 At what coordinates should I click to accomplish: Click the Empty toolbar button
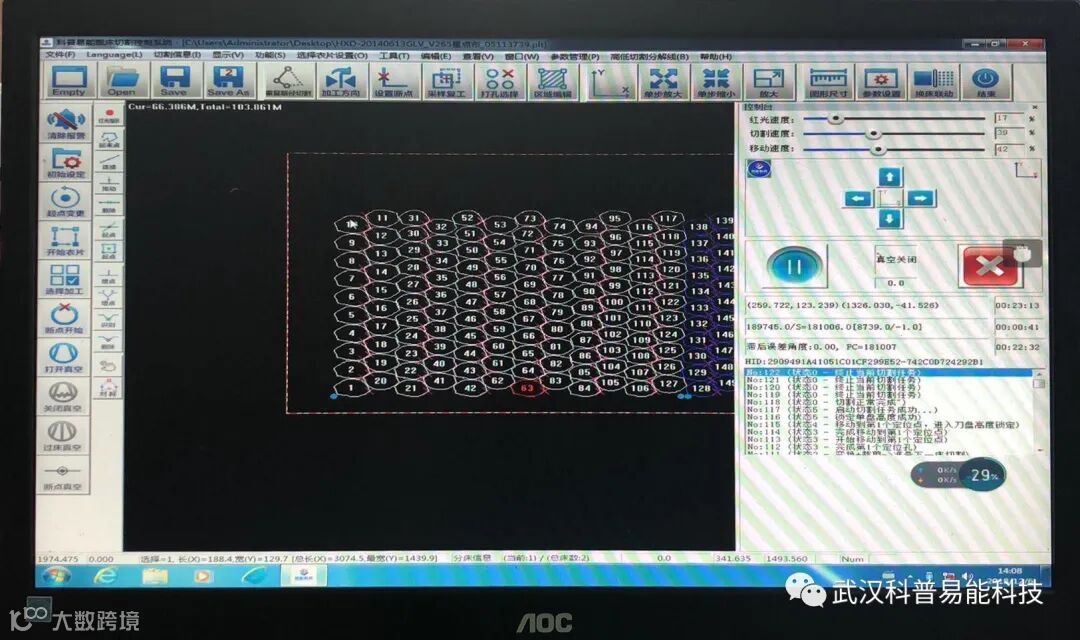click(68, 81)
